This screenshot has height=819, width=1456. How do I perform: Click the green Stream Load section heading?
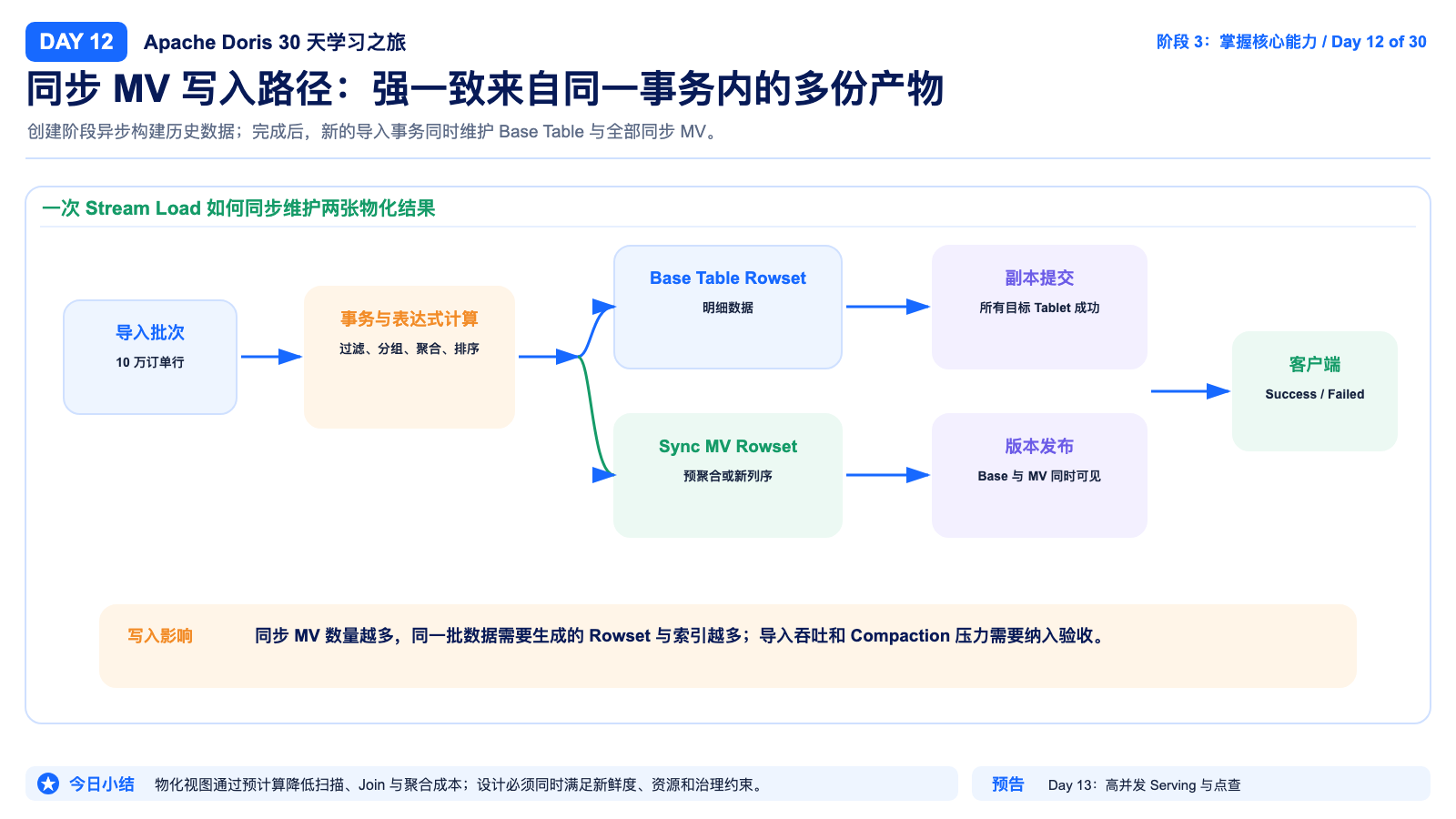click(238, 208)
